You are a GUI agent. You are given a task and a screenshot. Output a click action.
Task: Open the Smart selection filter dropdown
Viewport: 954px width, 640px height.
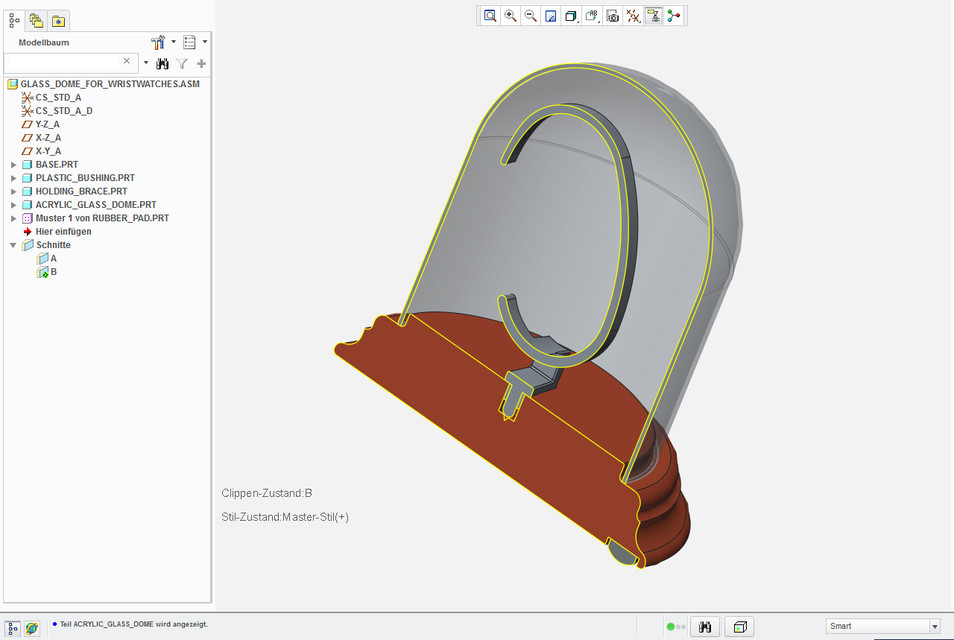[935, 627]
